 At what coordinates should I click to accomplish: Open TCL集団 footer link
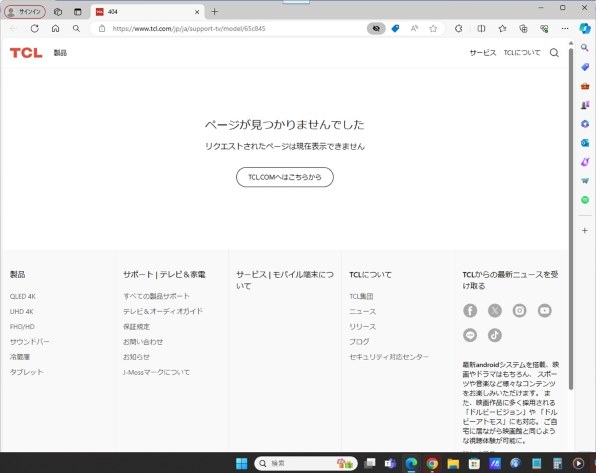[361, 296]
